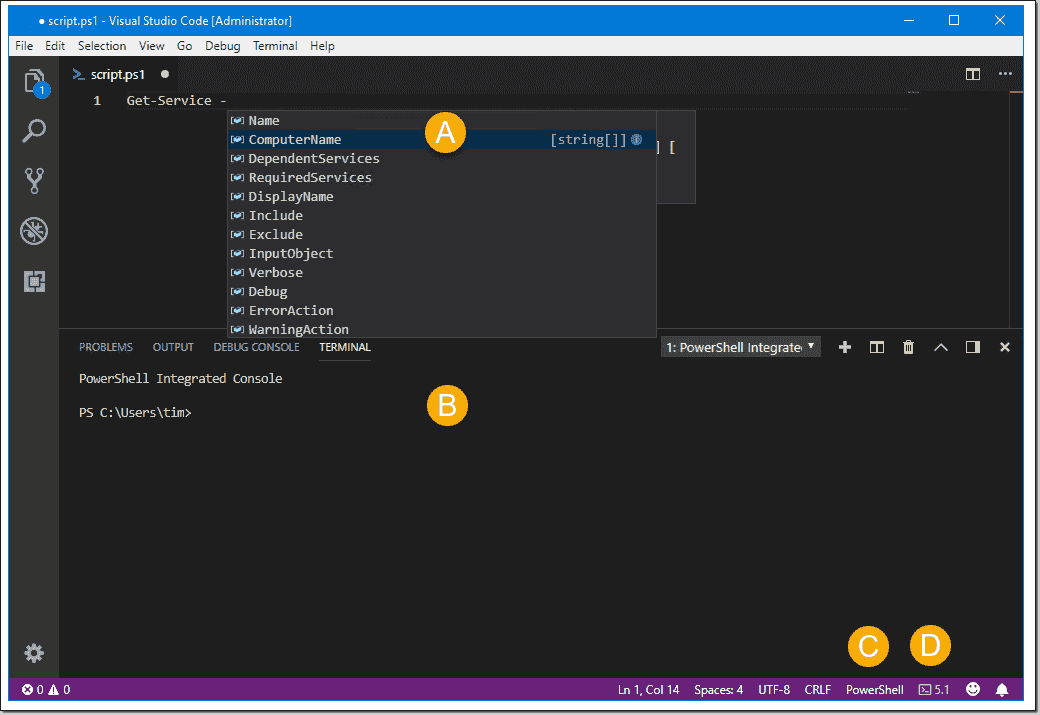
Task: Open notifications with the bell icon
Action: 1002,690
